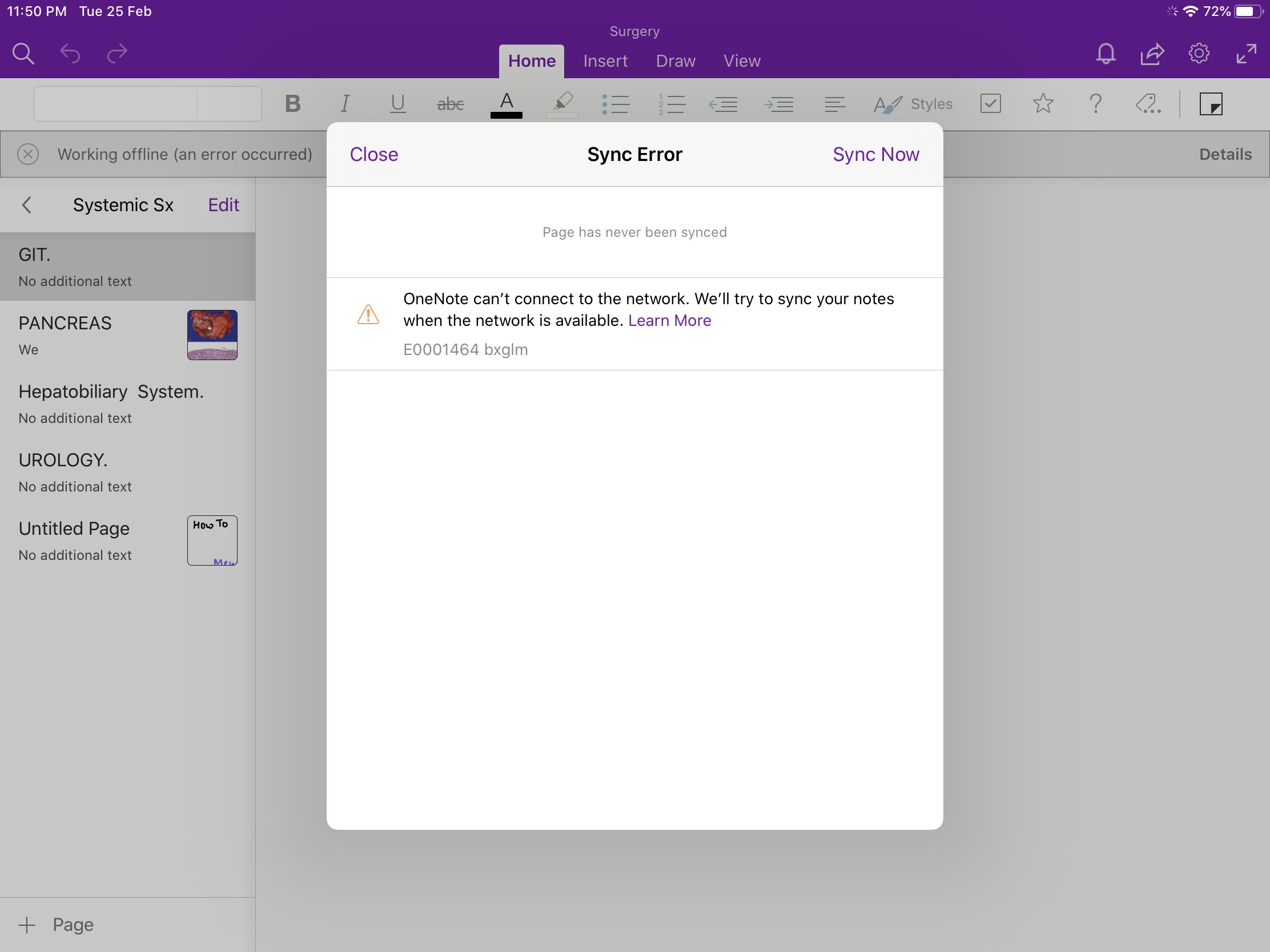
Task: Dismiss the Working offline banner
Action: 27,154
